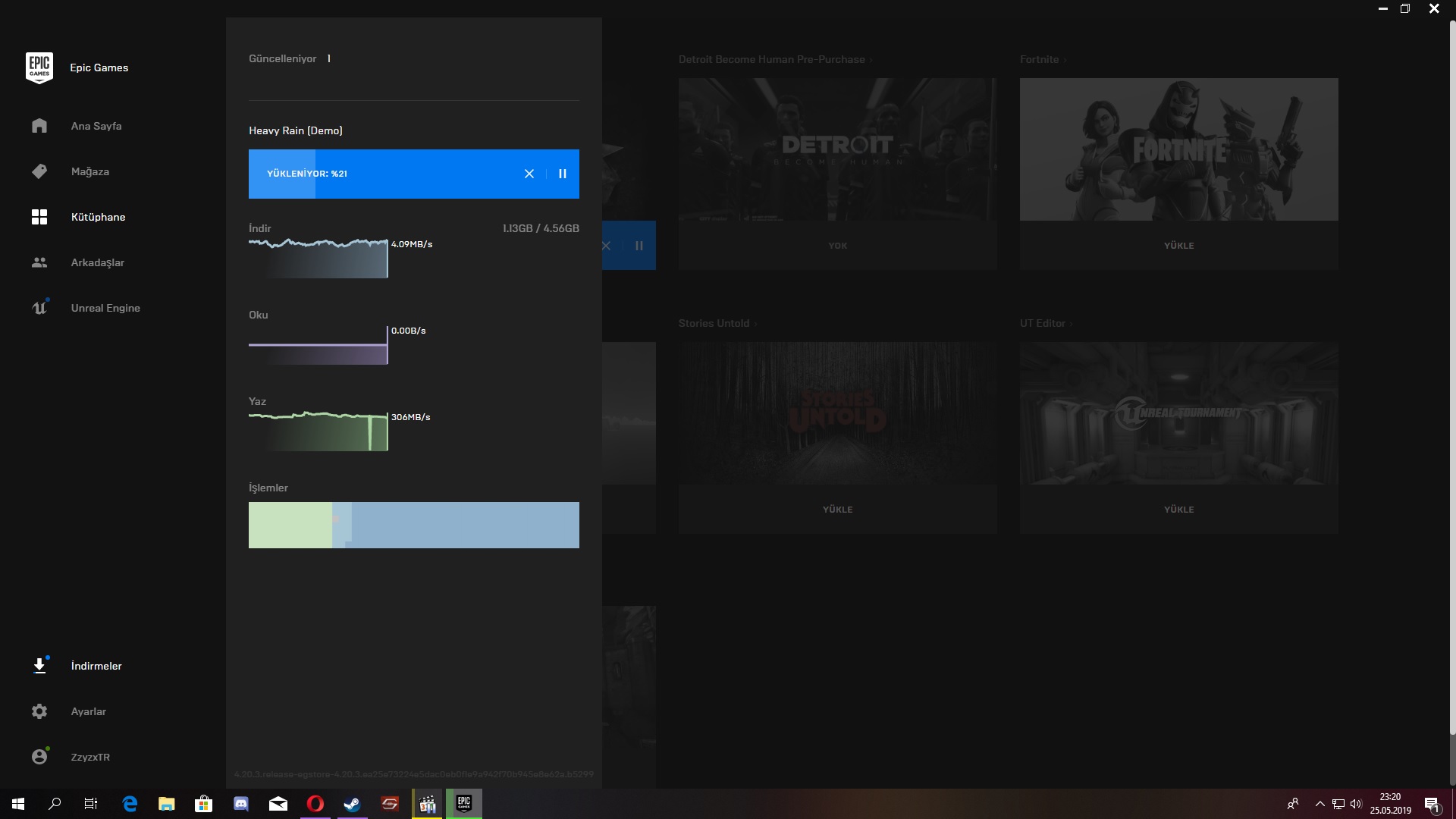
Task: Select the Detroit Become Human cover thumbnail
Action: tap(838, 149)
